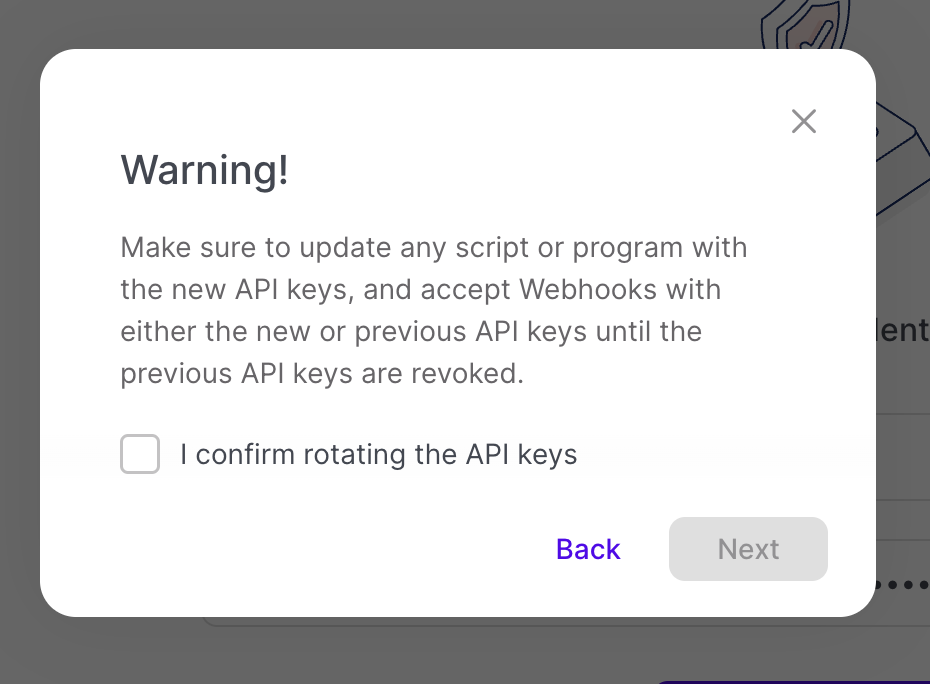Close the Warning dialog with the X icon
The height and width of the screenshot is (684, 930).
point(803,122)
